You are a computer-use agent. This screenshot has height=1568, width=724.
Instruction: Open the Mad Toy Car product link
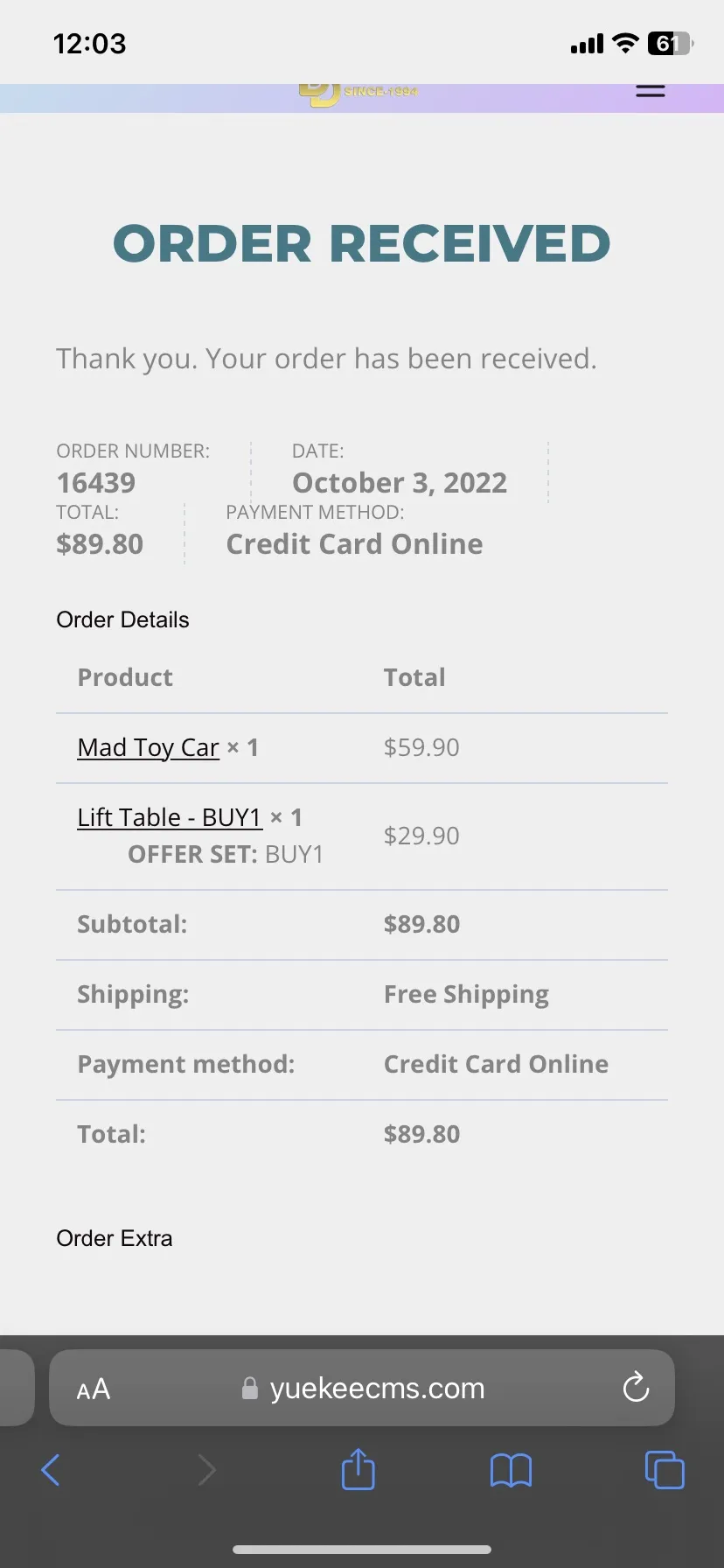point(148,747)
